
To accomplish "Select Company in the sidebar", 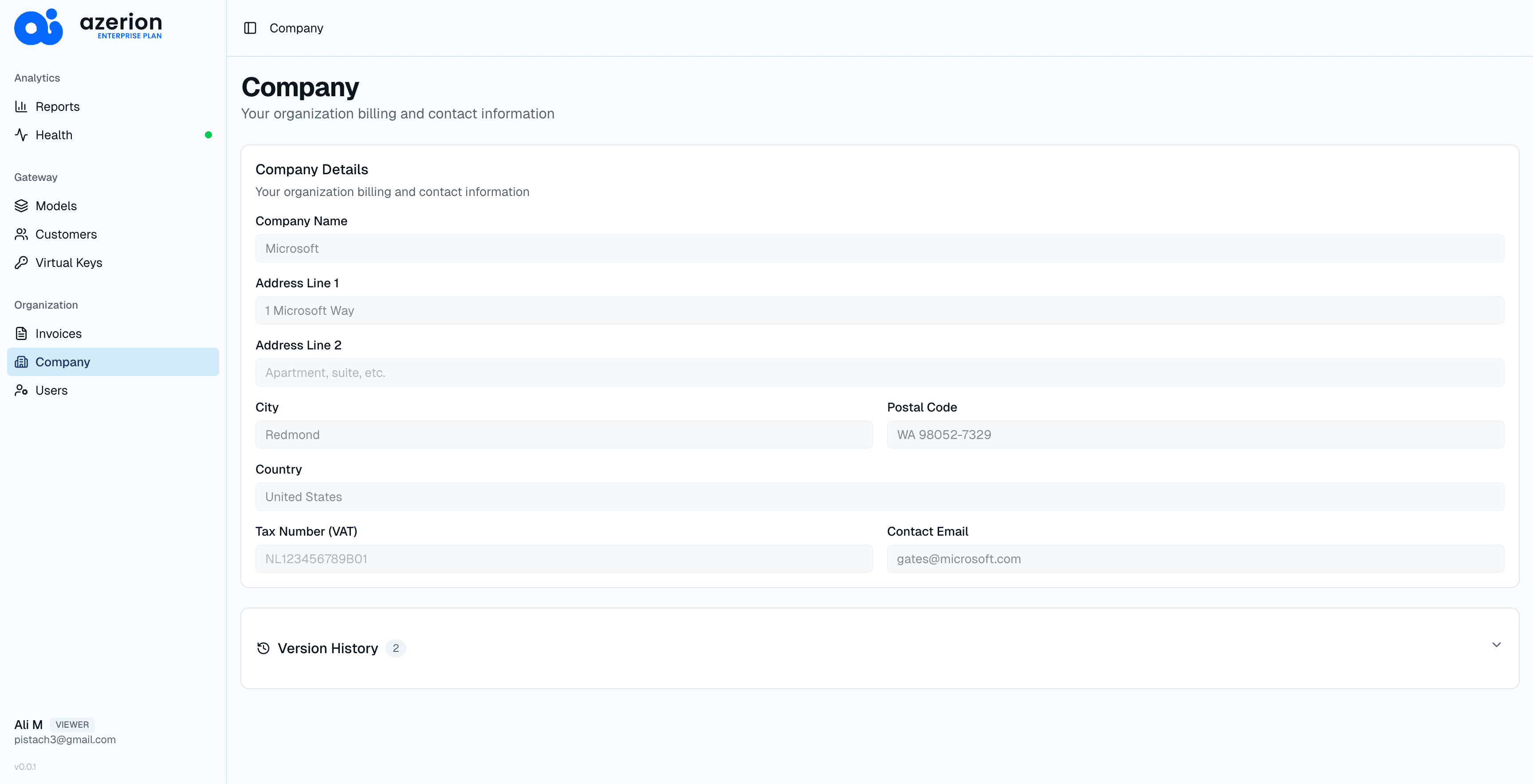I will point(63,362).
